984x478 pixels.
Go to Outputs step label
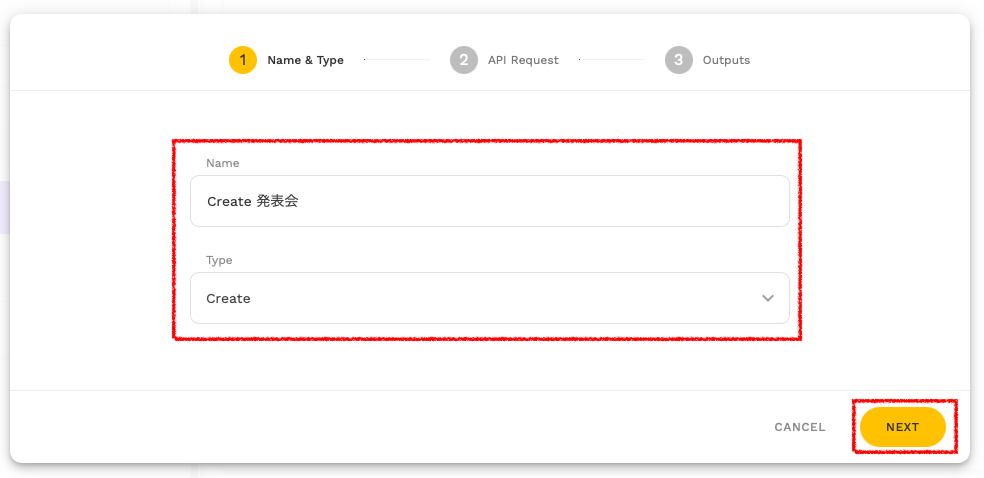point(726,60)
